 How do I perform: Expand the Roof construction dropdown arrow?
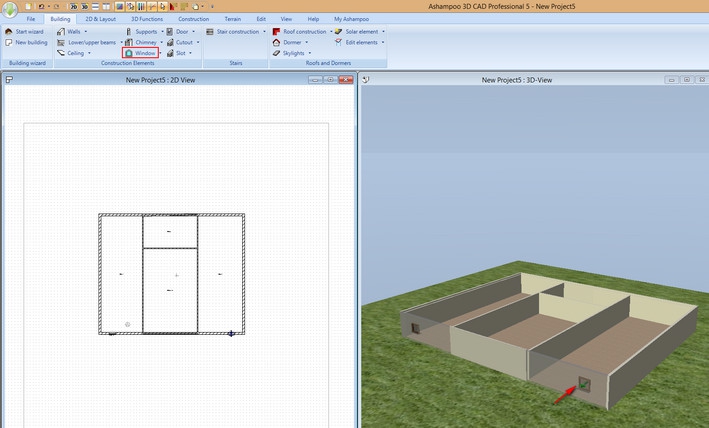[x=330, y=32]
